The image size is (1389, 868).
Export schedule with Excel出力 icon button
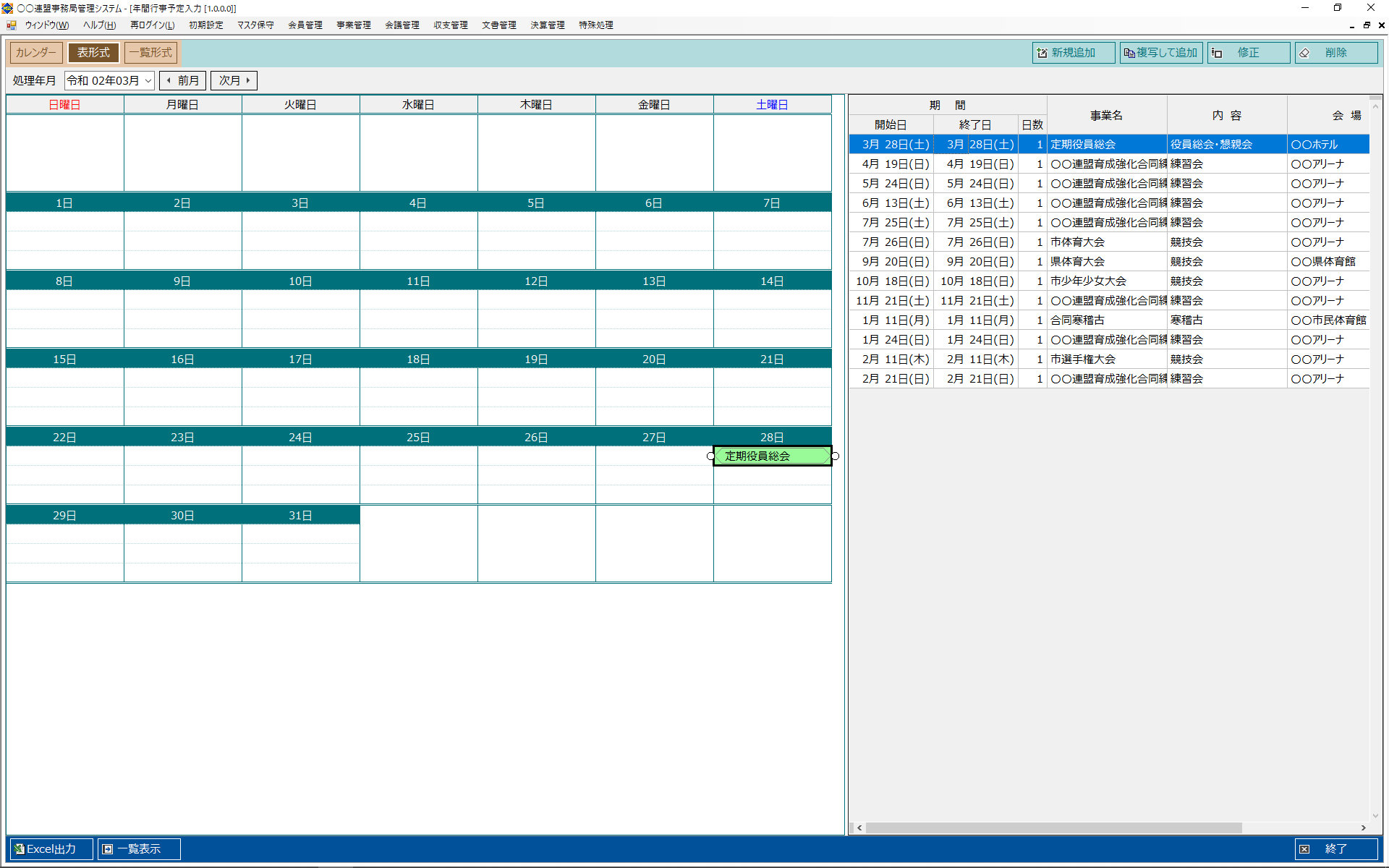[x=51, y=848]
